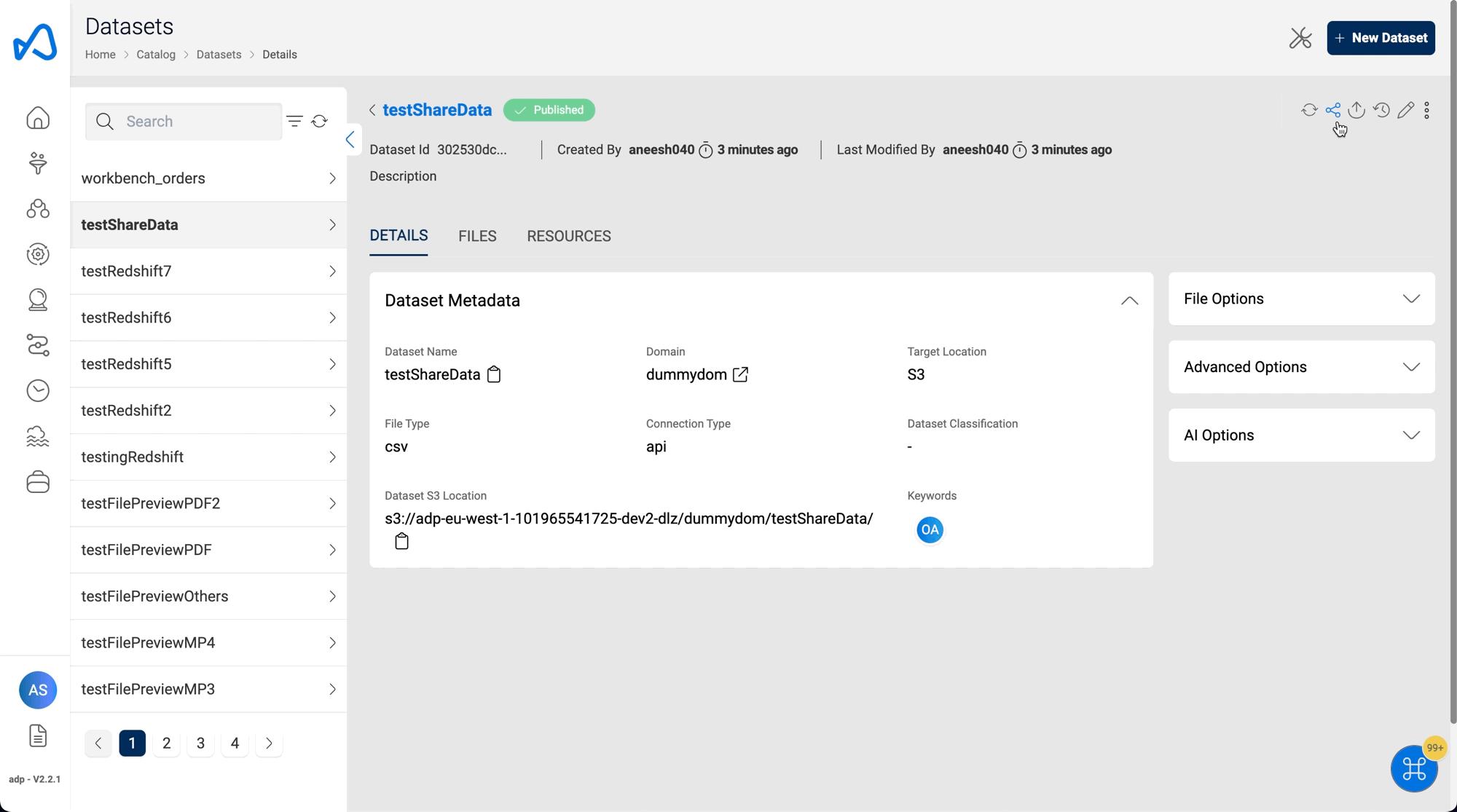Click the version history icon

tap(1380, 110)
